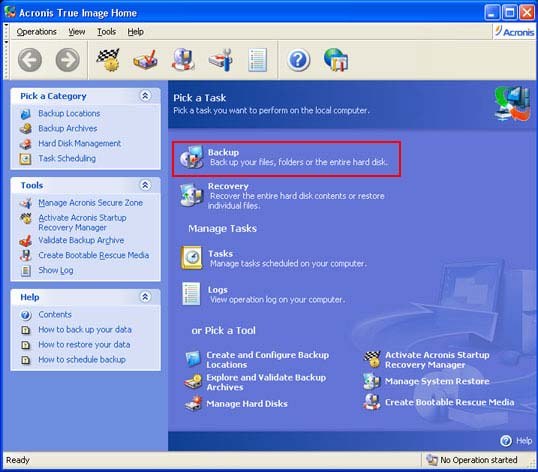Open the Tools menu
Screen dimensions: 538x472
pos(106,32)
